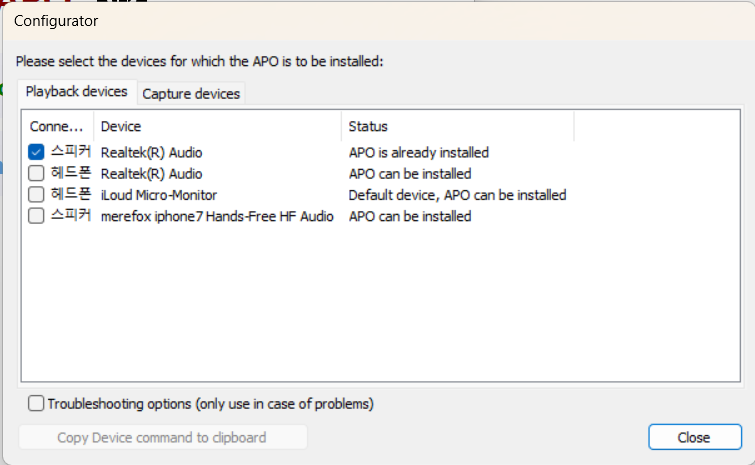The width and height of the screenshot is (755, 465).
Task: Click 'APO is already installed' status text
Action: pos(418,153)
